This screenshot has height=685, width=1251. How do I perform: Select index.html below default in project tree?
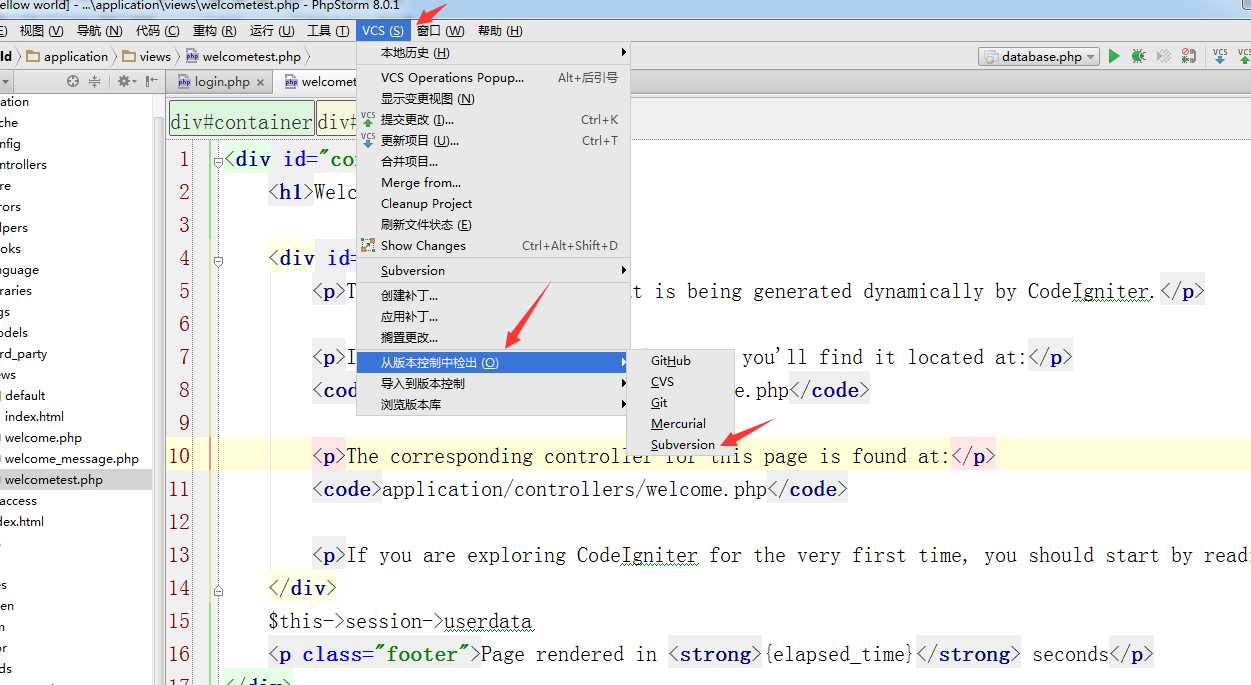click(34, 417)
